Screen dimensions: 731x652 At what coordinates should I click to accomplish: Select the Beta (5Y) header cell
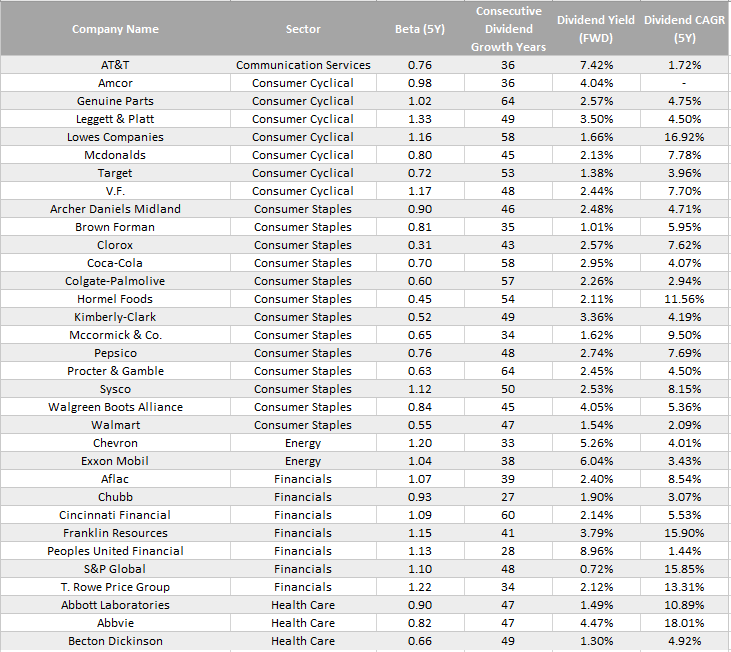click(420, 29)
